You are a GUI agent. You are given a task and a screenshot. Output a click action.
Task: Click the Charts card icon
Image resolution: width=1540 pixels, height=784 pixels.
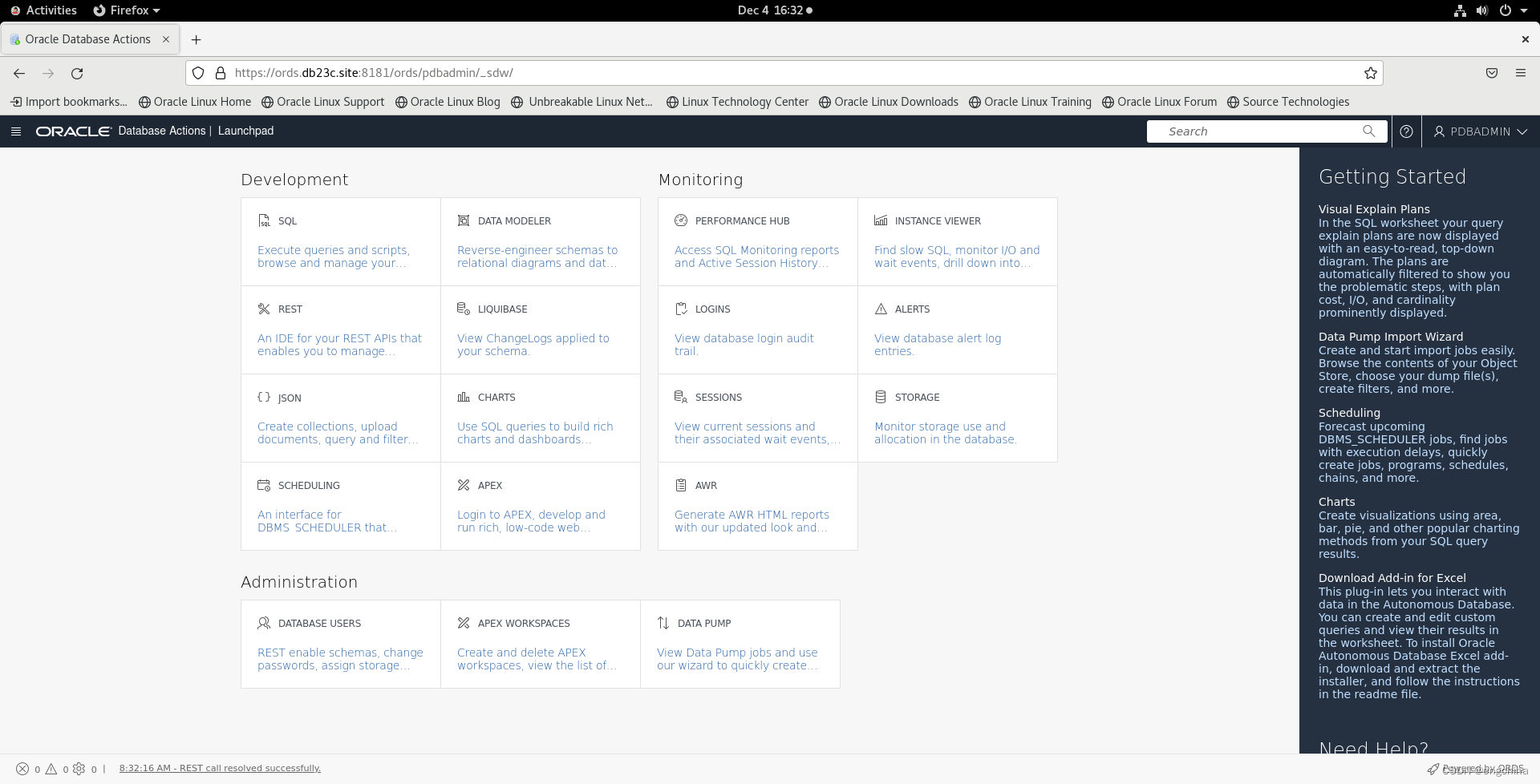tap(464, 396)
